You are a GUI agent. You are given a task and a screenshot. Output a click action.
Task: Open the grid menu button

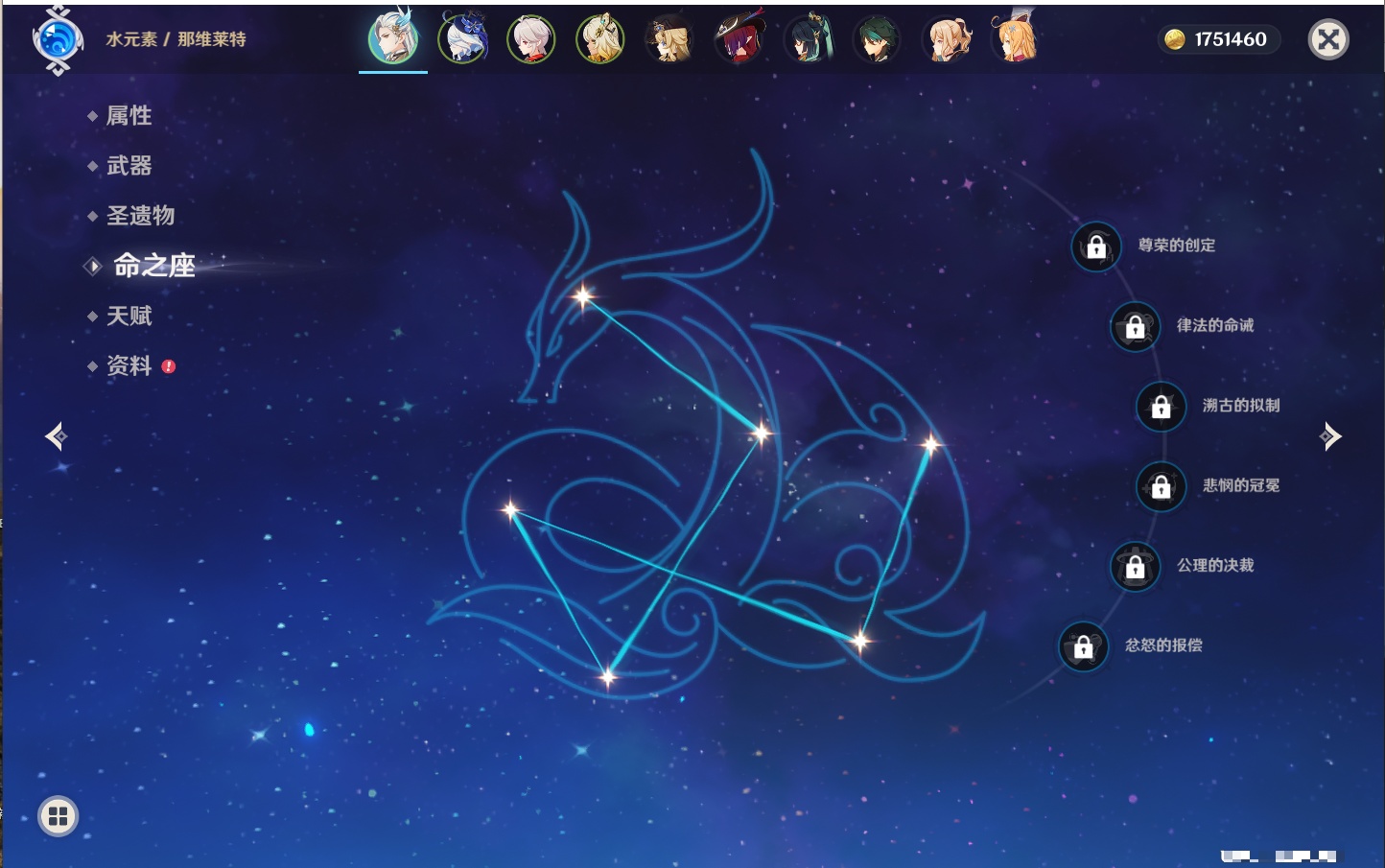[x=58, y=817]
